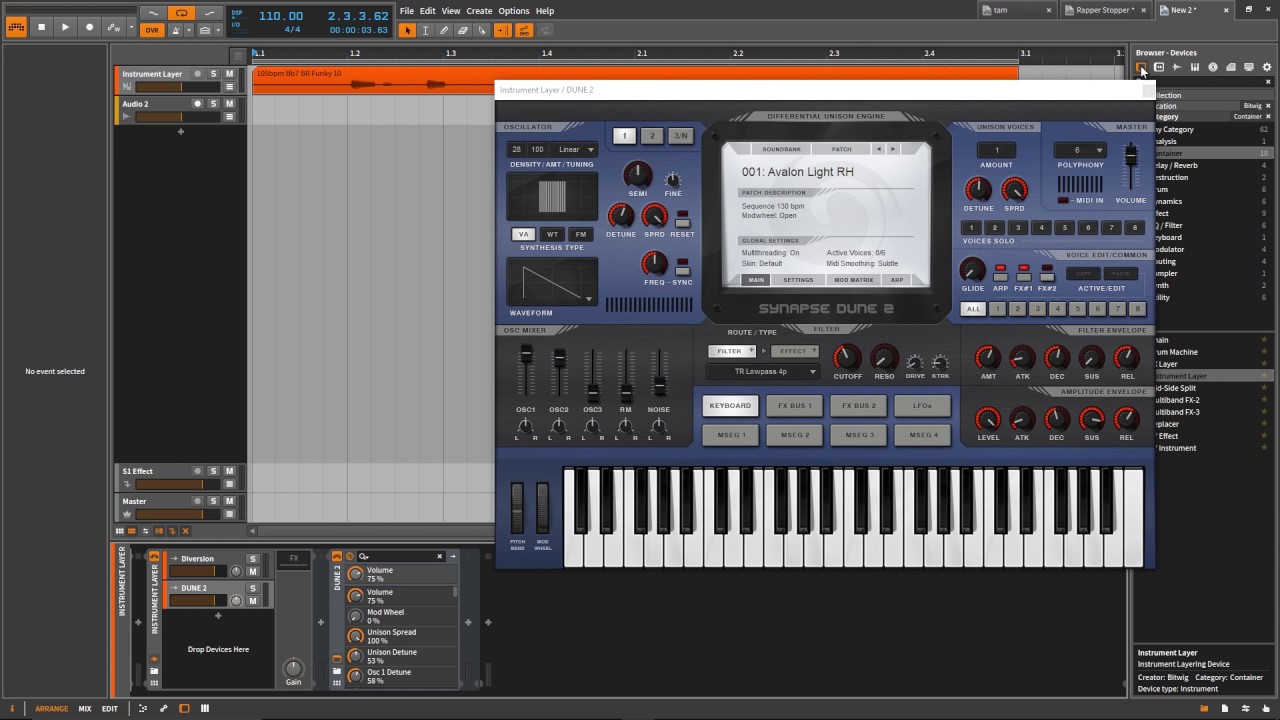The image size is (1280, 720).
Task: Mute the Instrument Layer track
Action: 229,74
